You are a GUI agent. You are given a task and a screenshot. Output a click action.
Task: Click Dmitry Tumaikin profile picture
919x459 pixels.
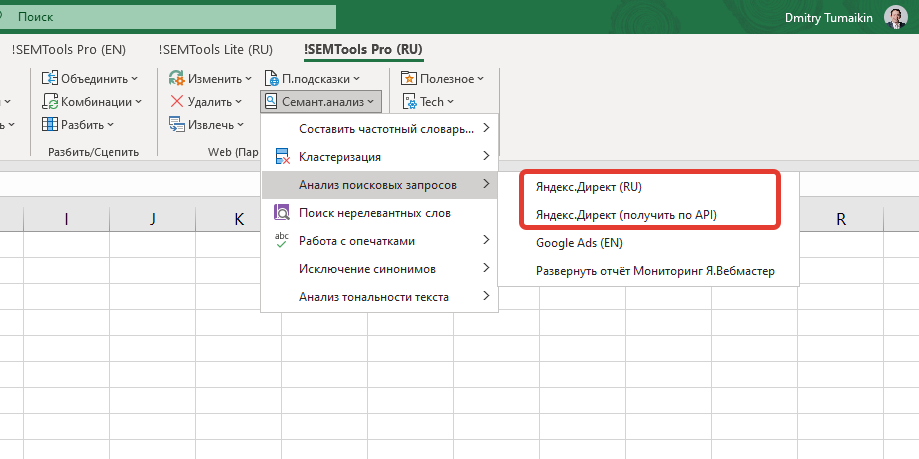(896, 18)
